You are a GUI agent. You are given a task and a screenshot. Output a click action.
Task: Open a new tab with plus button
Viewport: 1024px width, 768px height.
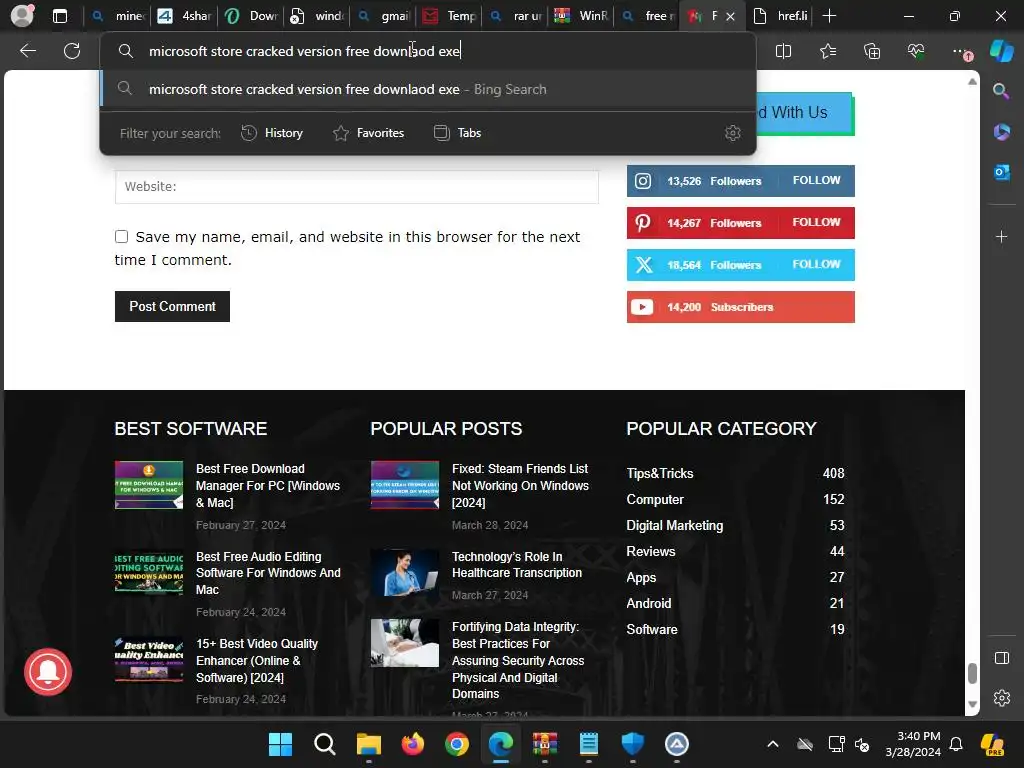click(x=829, y=16)
